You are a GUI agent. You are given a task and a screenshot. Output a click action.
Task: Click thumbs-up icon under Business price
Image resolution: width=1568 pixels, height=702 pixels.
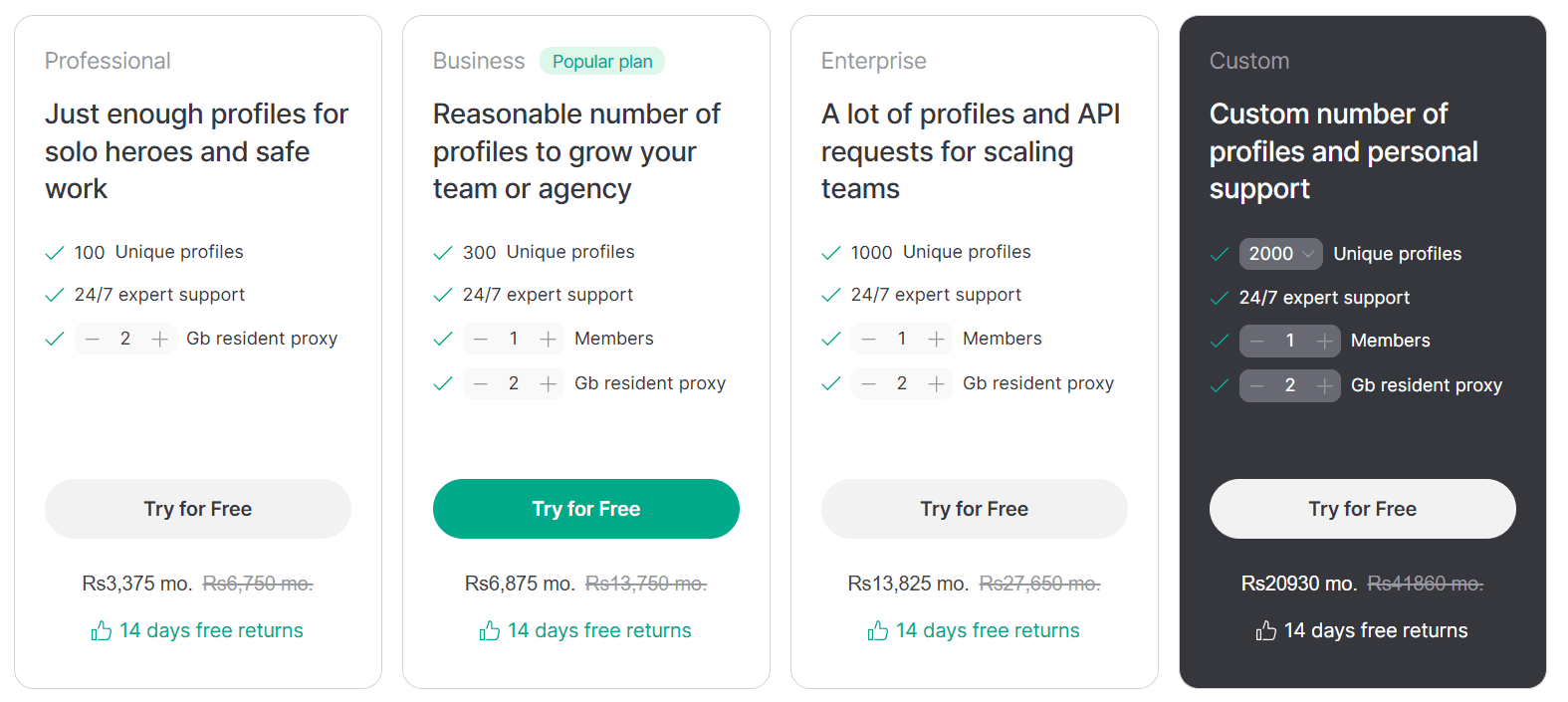coord(489,630)
